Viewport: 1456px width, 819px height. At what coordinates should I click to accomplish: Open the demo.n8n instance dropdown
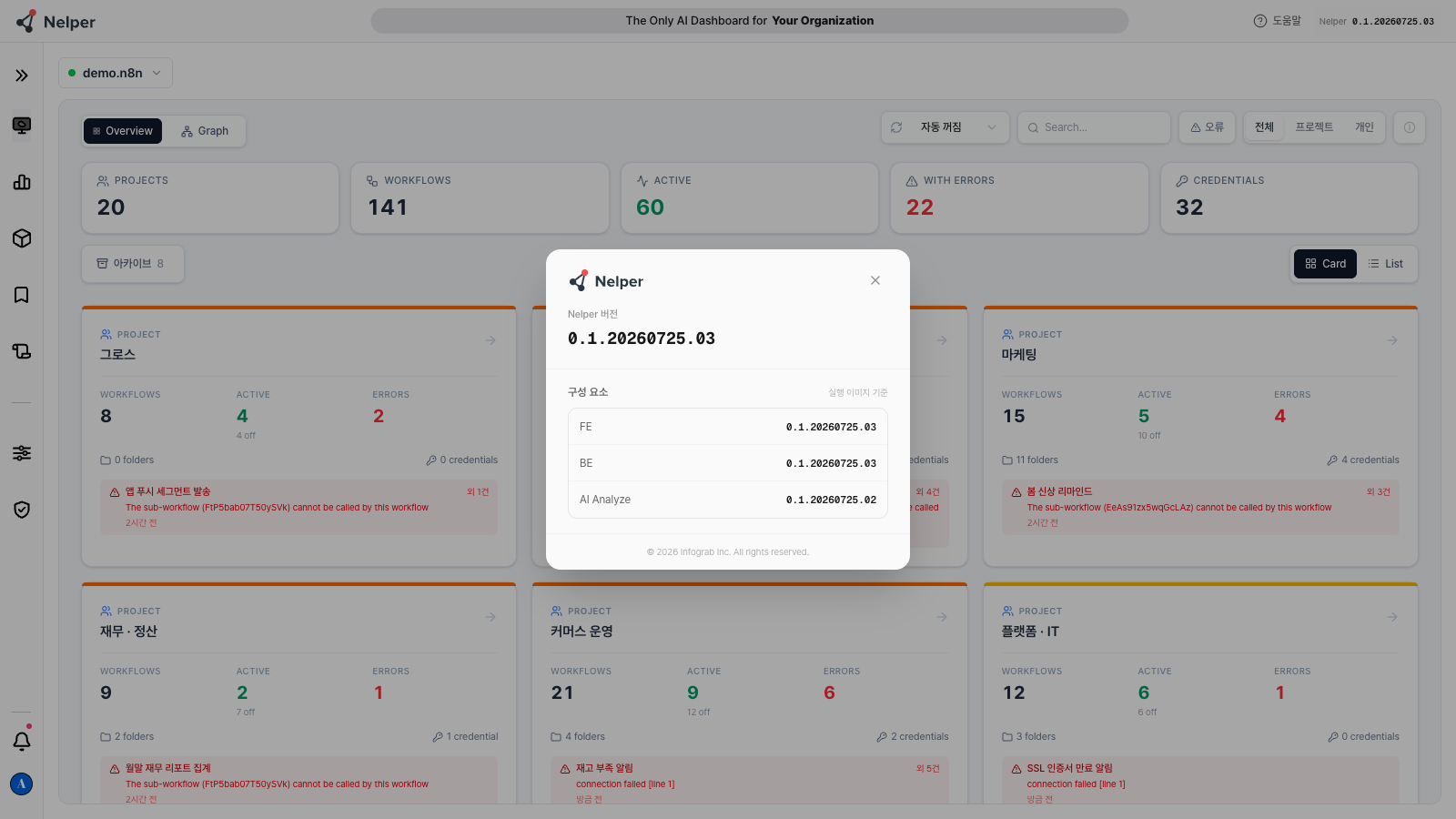click(x=116, y=73)
